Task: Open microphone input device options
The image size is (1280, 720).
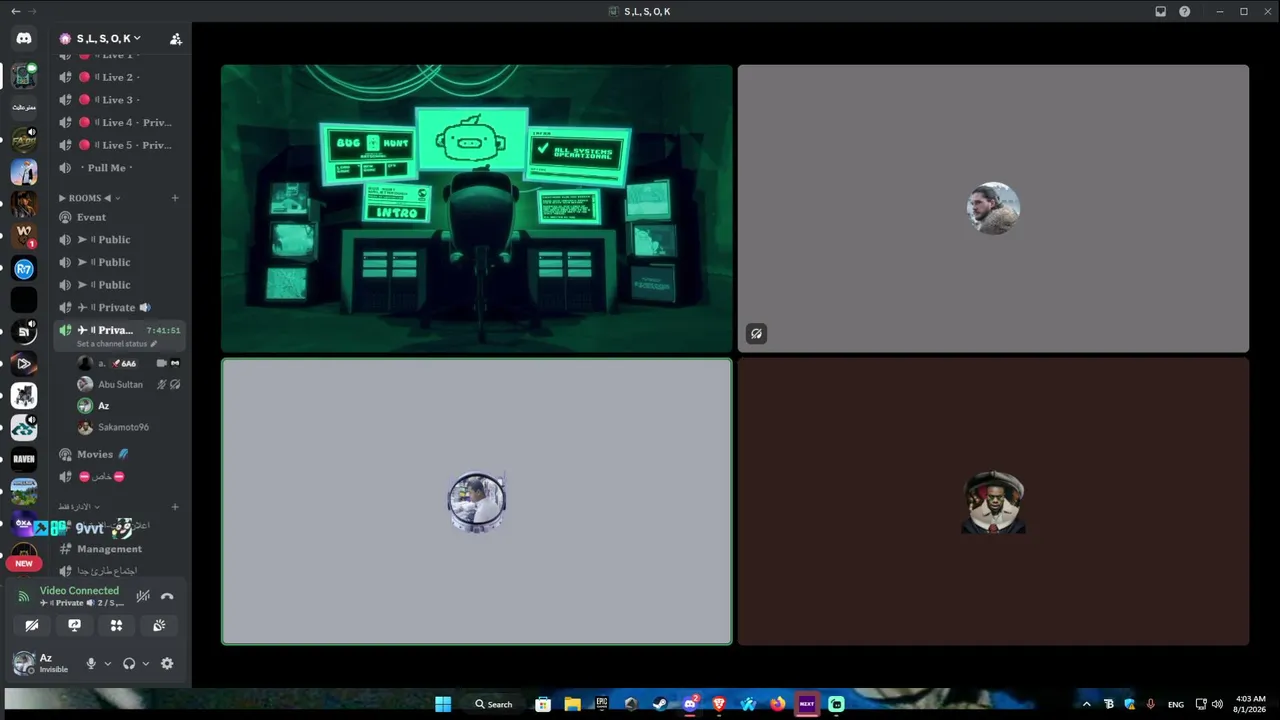Action: (107, 663)
